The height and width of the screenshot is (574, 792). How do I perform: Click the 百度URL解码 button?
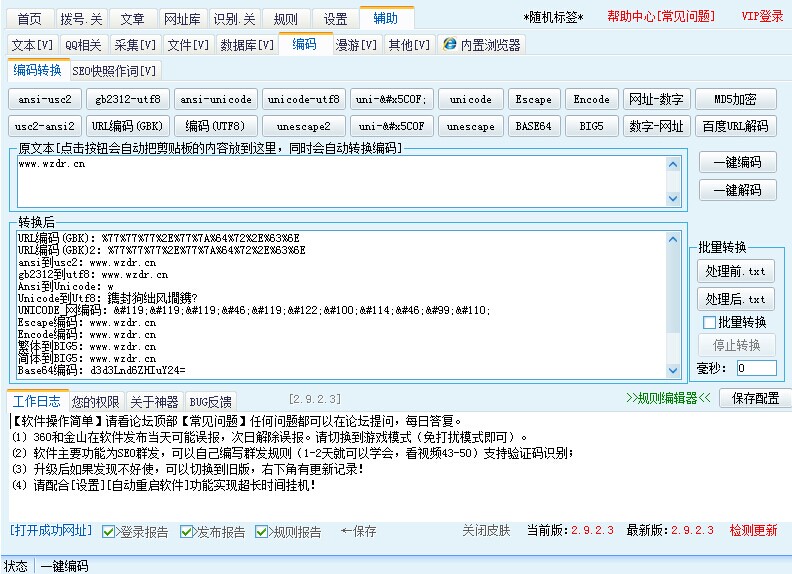click(735, 126)
